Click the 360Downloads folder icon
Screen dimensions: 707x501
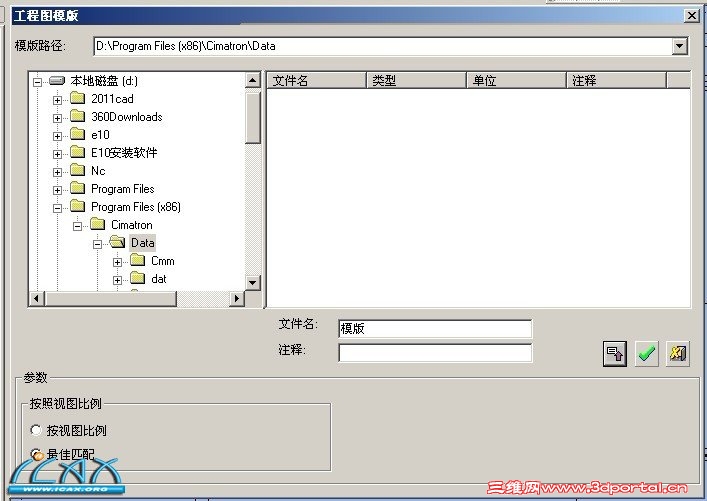pos(78,116)
